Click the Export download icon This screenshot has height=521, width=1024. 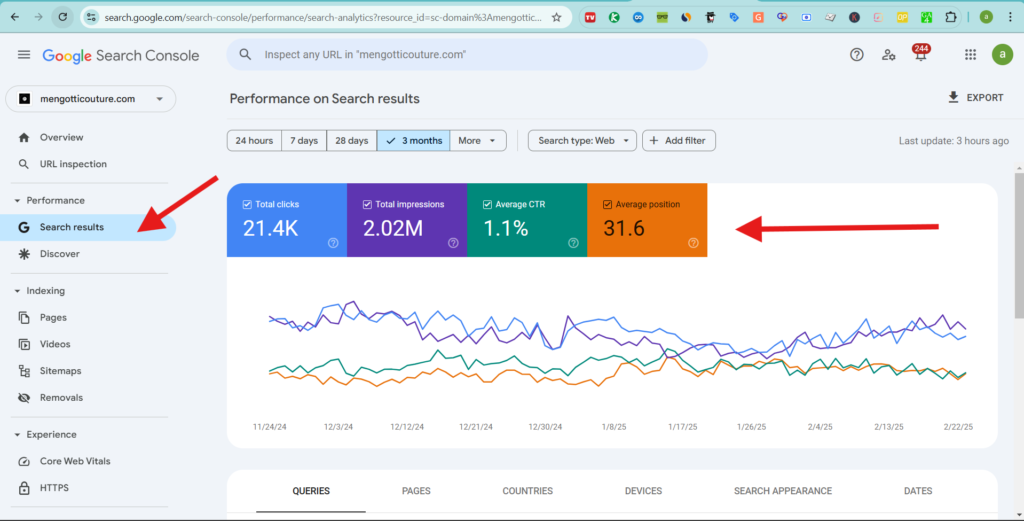tap(953, 97)
